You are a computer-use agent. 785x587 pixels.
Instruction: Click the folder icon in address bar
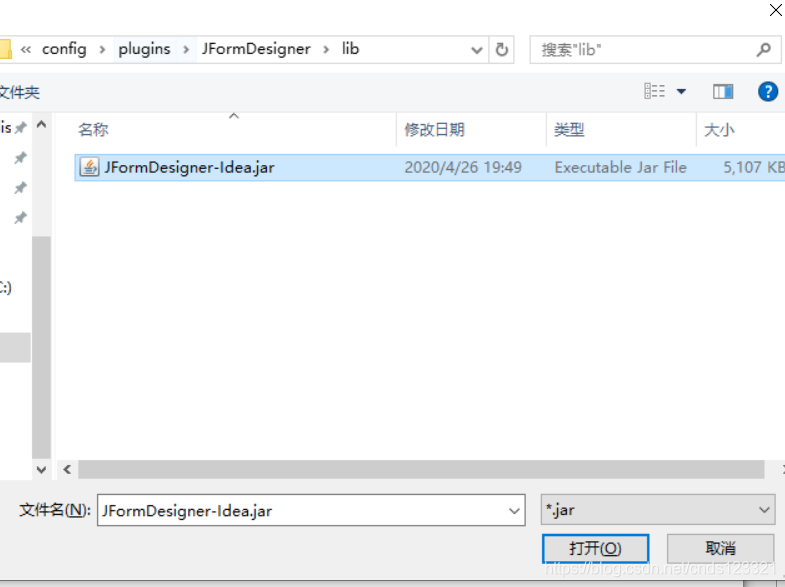[6, 50]
